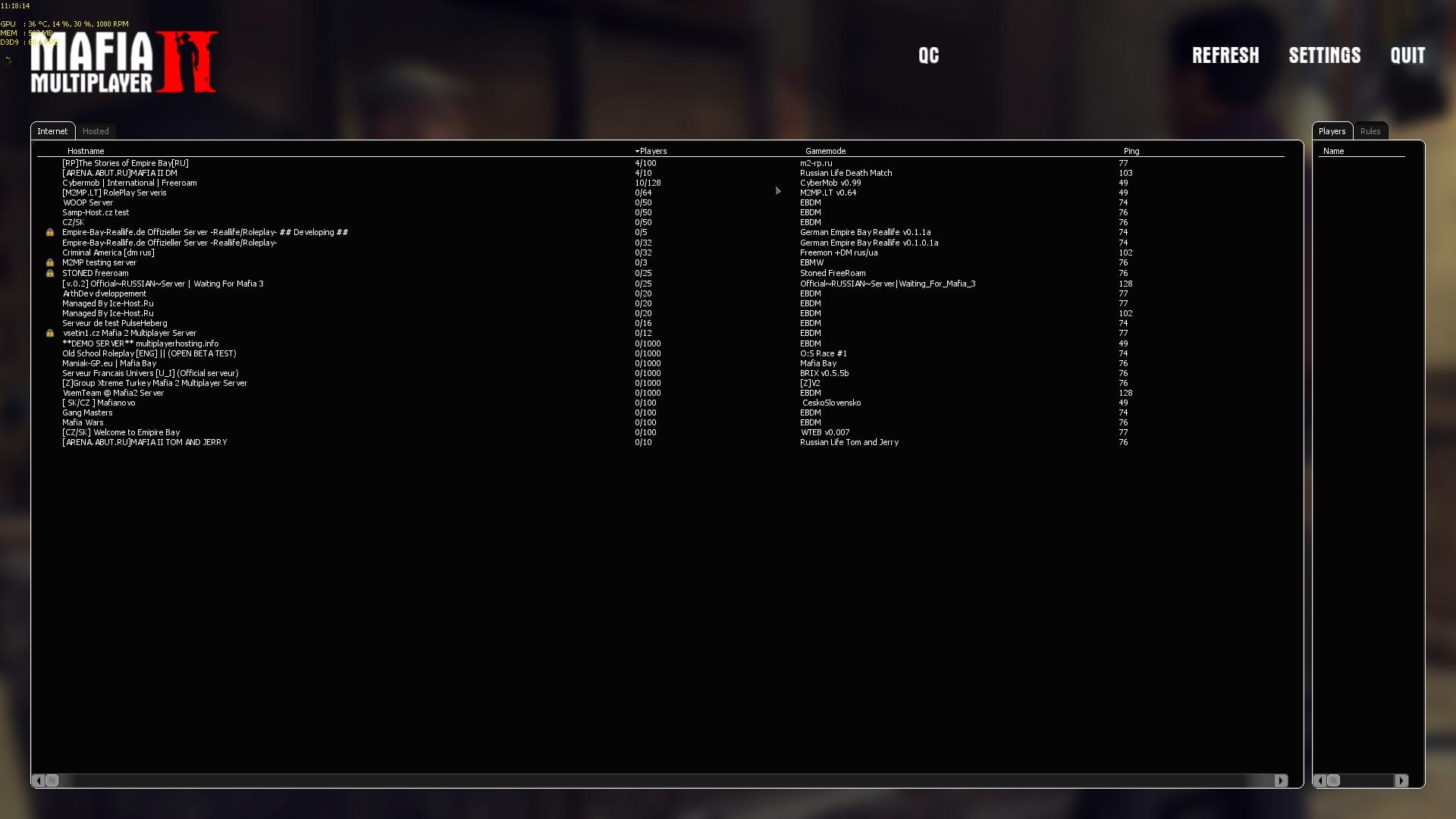
Task: Click players panel scrollbar right arrow
Action: pos(1401,780)
